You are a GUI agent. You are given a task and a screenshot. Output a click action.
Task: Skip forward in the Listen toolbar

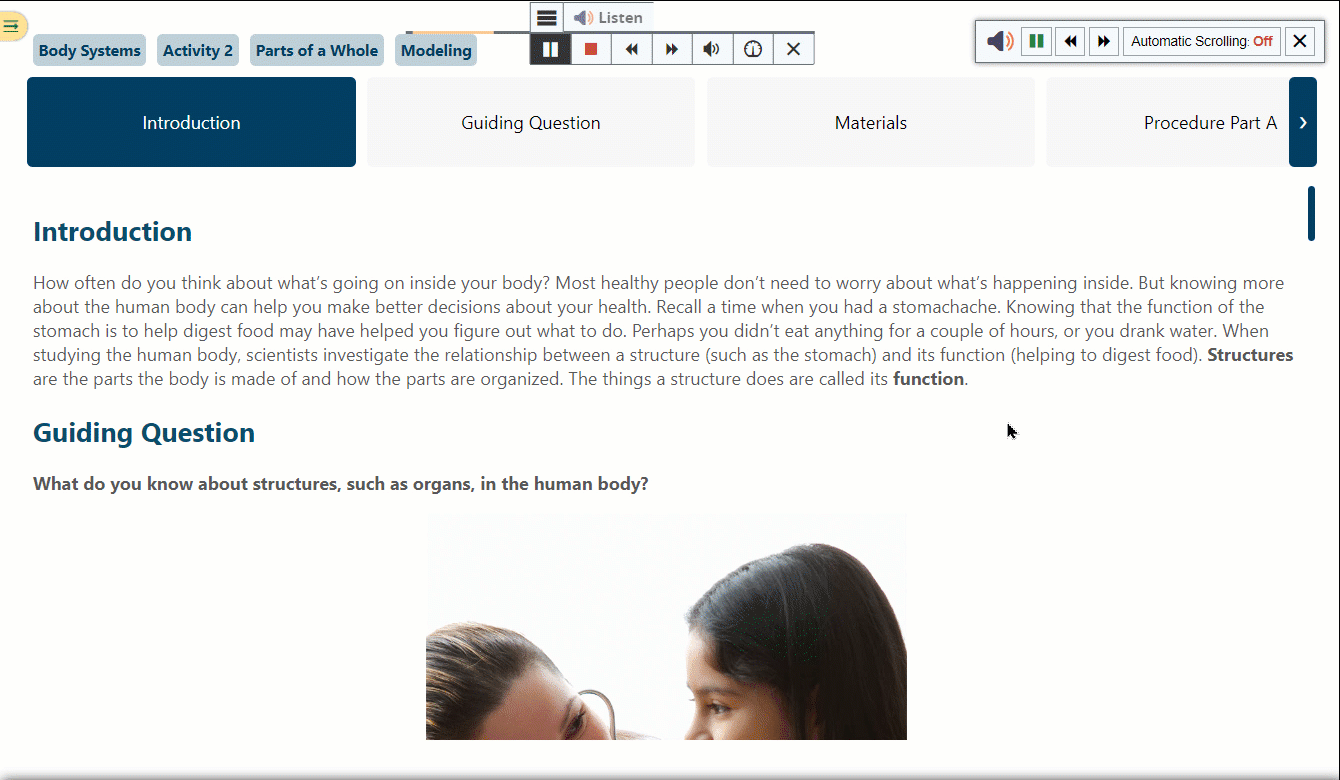pos(672,49)
